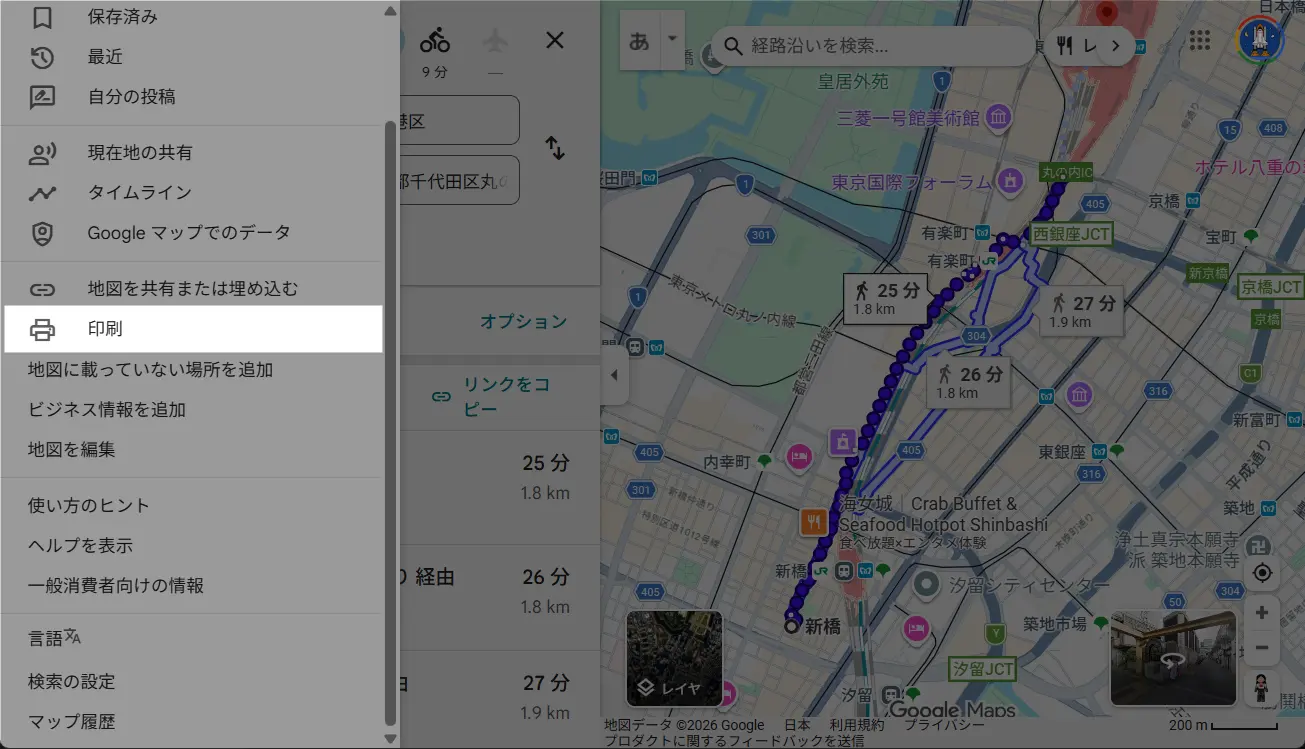Open the Google account avatar
This screenshot has height=749, width=1305.
(1261, 40)
